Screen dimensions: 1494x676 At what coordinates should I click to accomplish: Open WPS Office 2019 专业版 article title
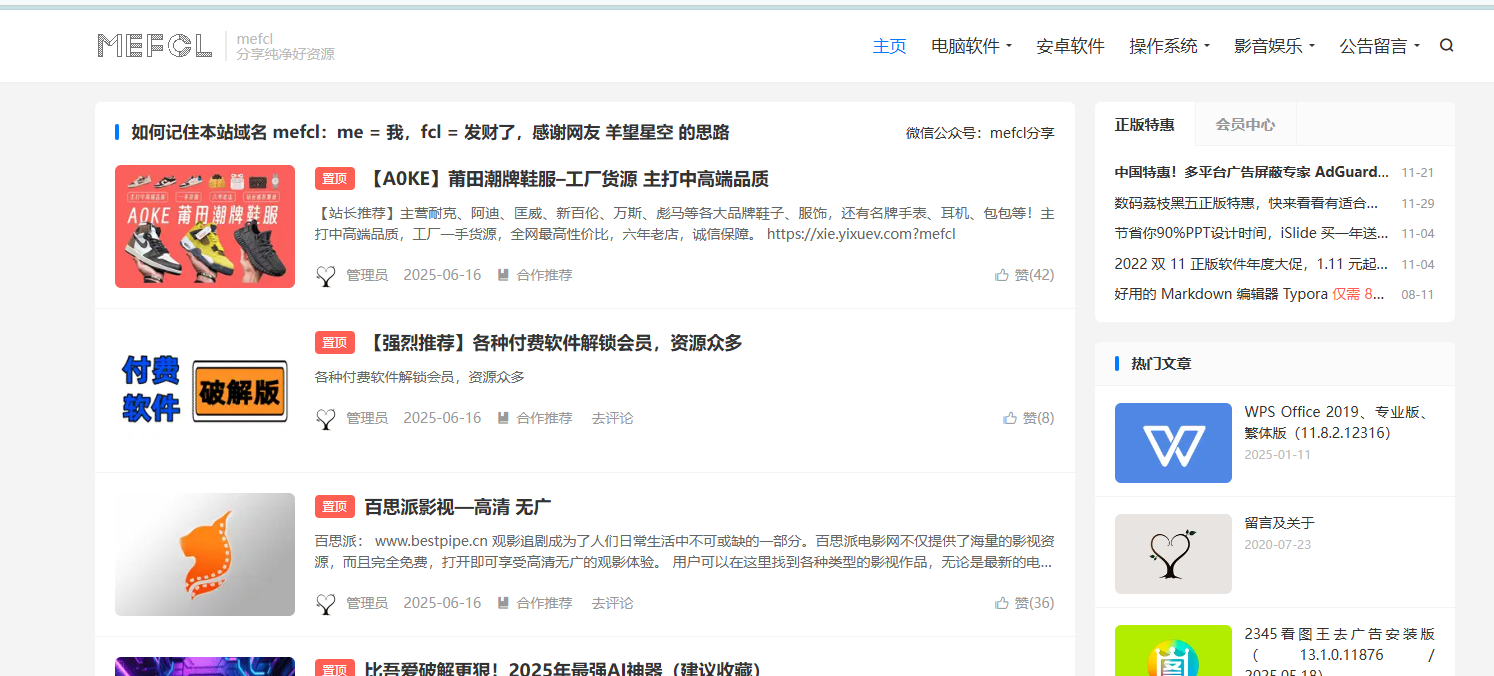point(1339,422)
